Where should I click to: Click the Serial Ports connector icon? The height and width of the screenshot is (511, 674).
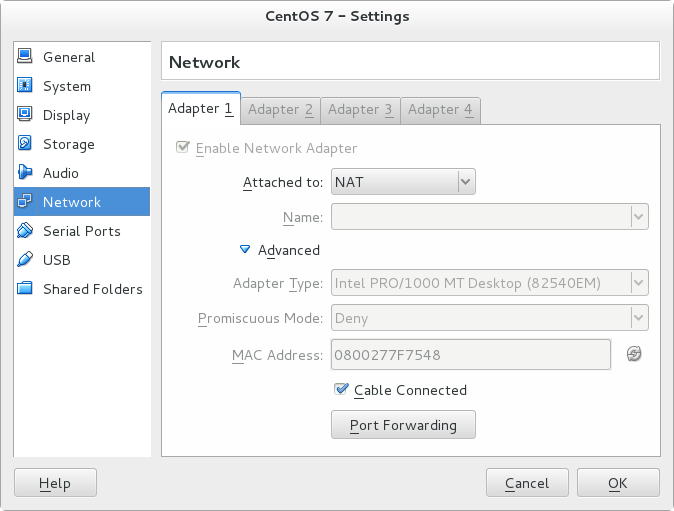[x=25, y=230]
